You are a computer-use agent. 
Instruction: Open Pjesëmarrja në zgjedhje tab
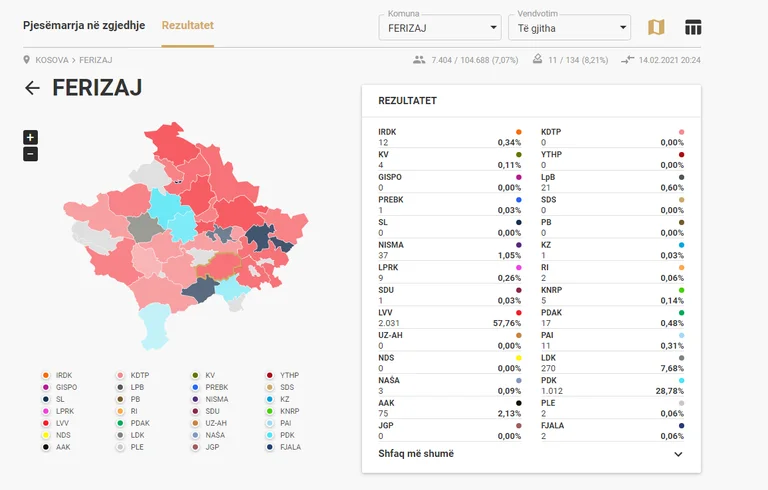tap(84, 25)
